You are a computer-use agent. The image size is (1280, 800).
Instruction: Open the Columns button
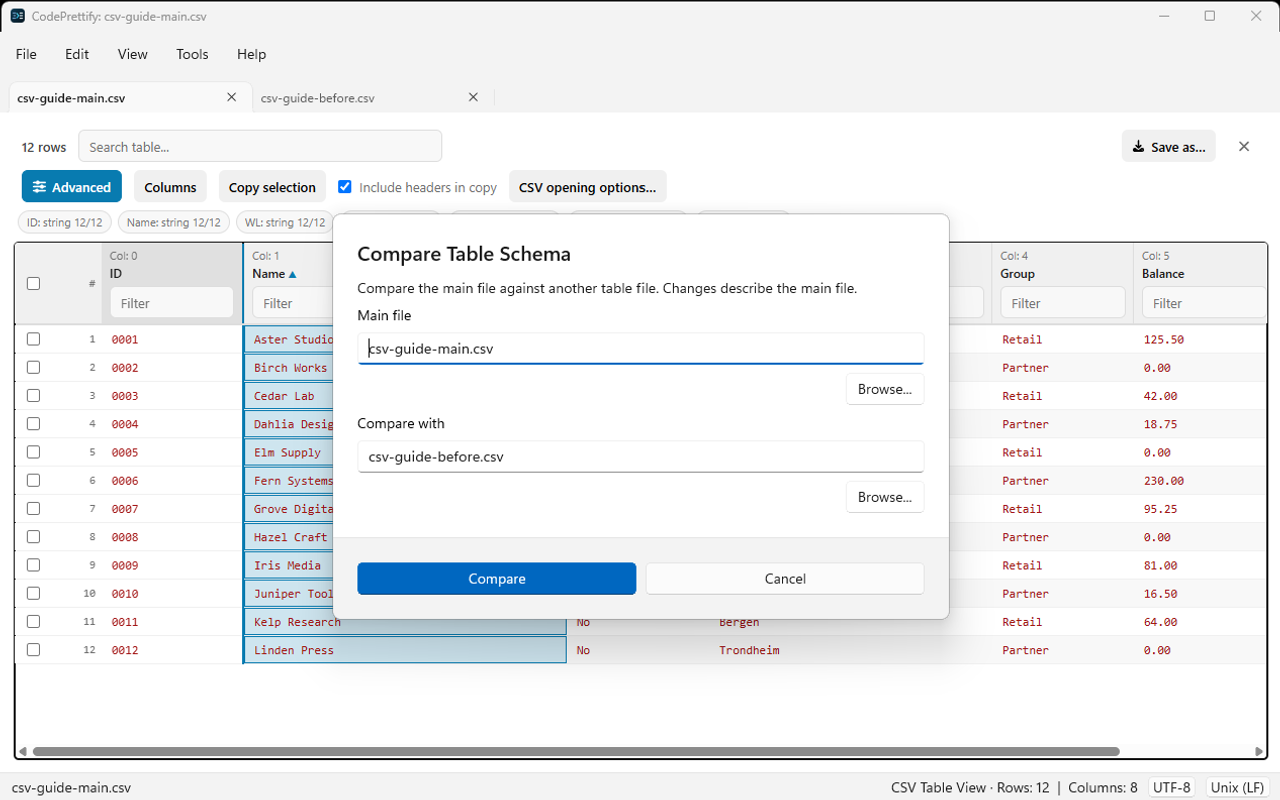pos(170,187)
